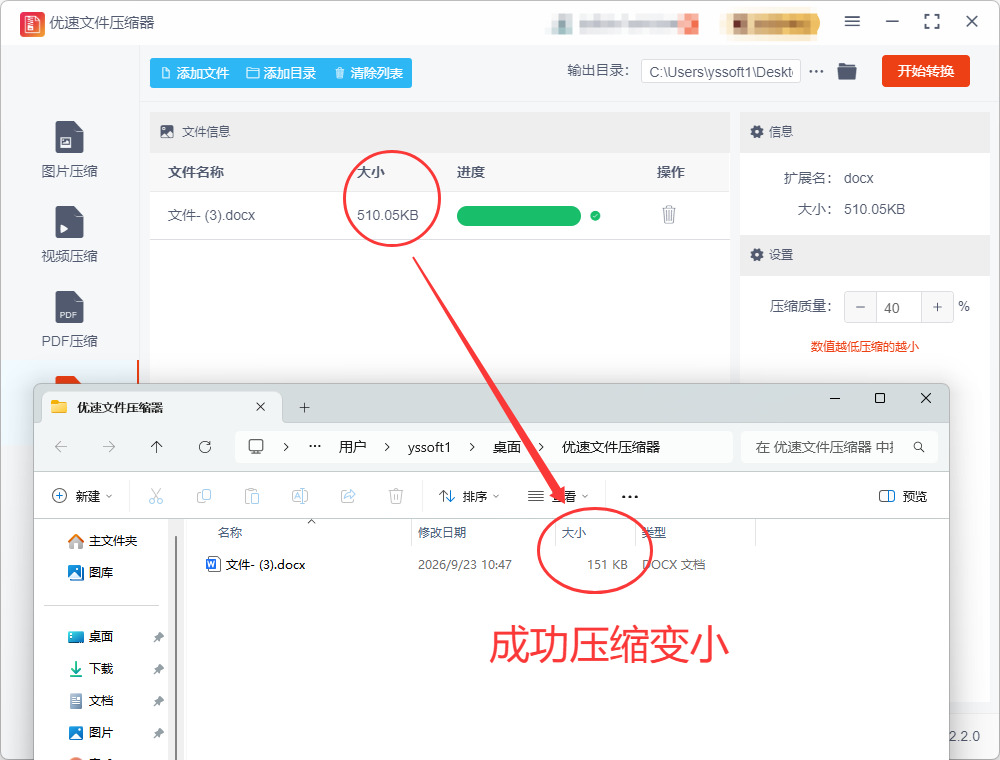Screen dimensions: 1000x760
Task: Open the 图片压缩 image compression module
Action: 69,149
